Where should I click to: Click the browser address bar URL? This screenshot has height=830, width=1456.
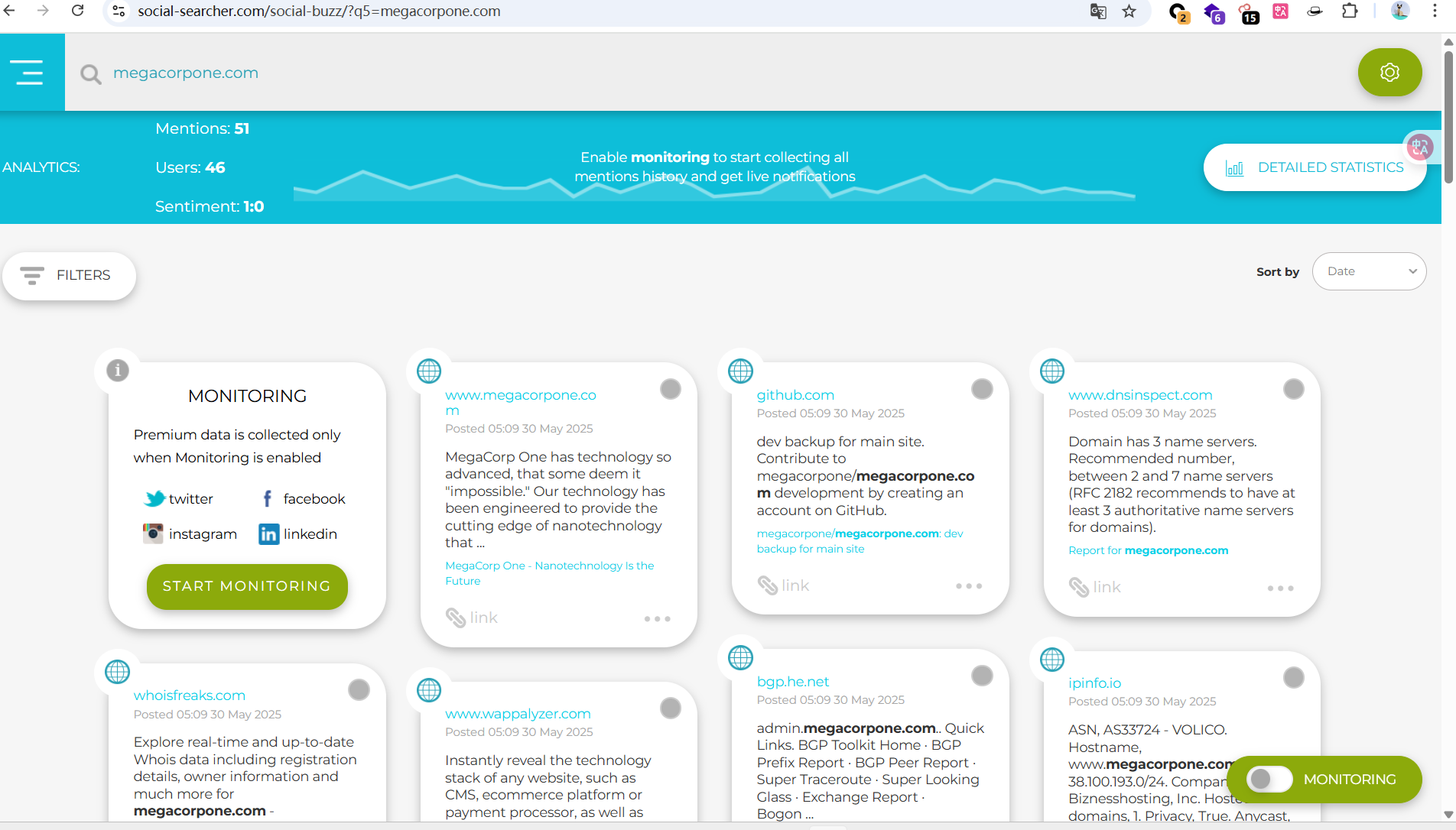[x=319, y=11]
